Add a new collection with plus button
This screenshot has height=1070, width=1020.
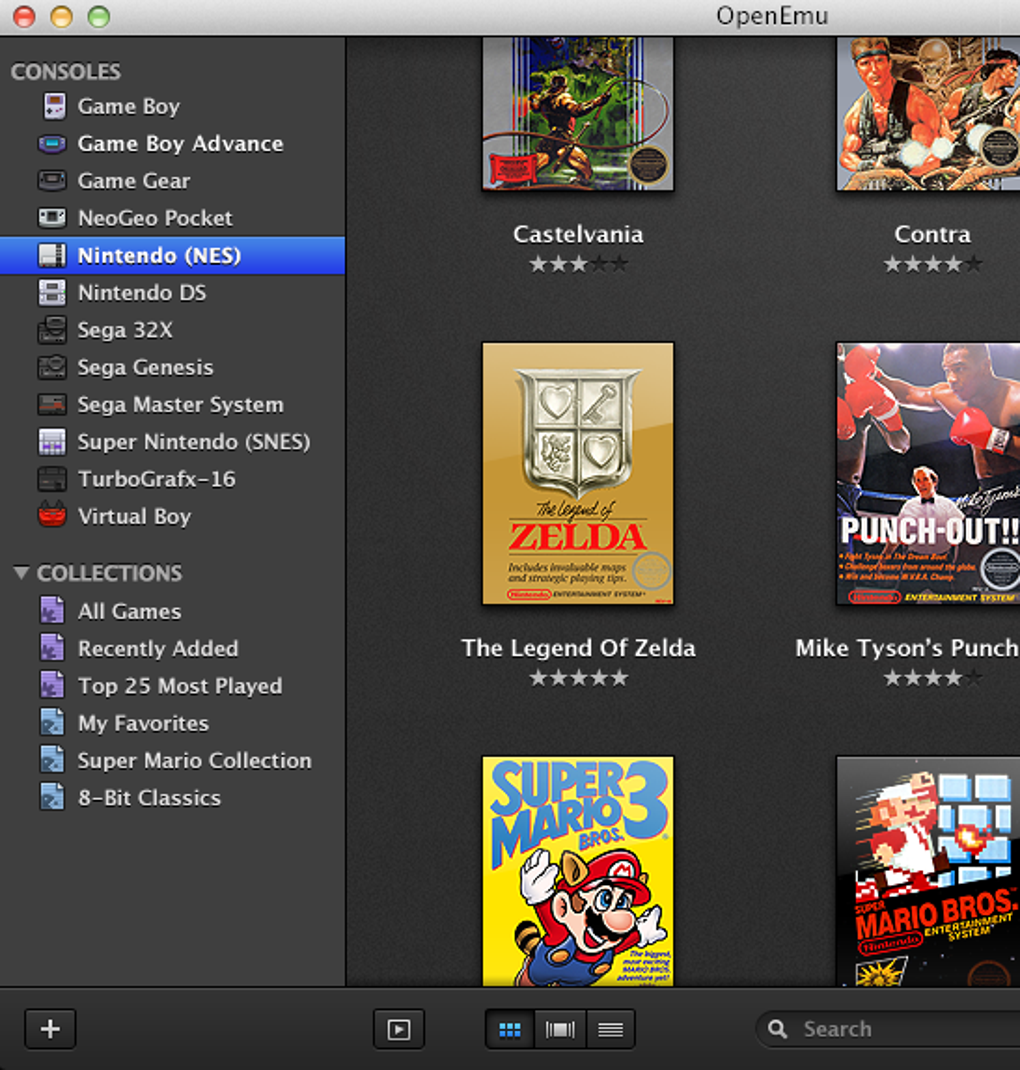coord(50,1029)
